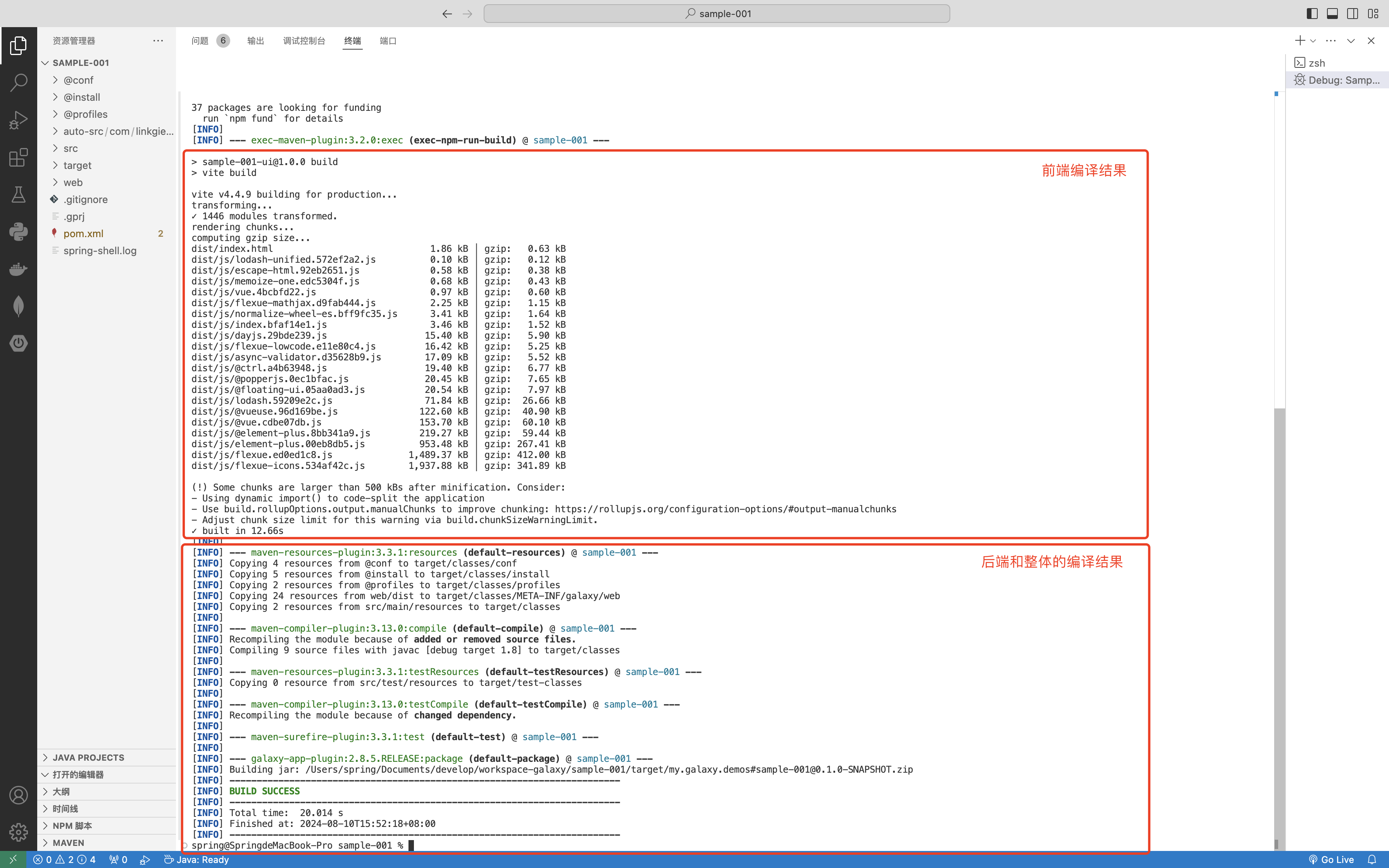Create a new terminal

(1300, 40)
